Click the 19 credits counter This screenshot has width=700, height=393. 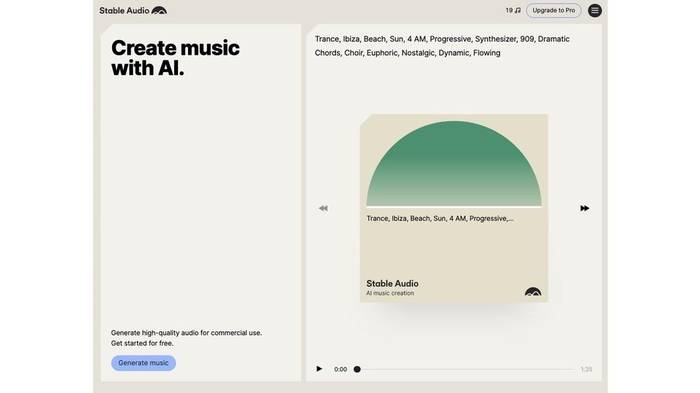pos(509,10)
